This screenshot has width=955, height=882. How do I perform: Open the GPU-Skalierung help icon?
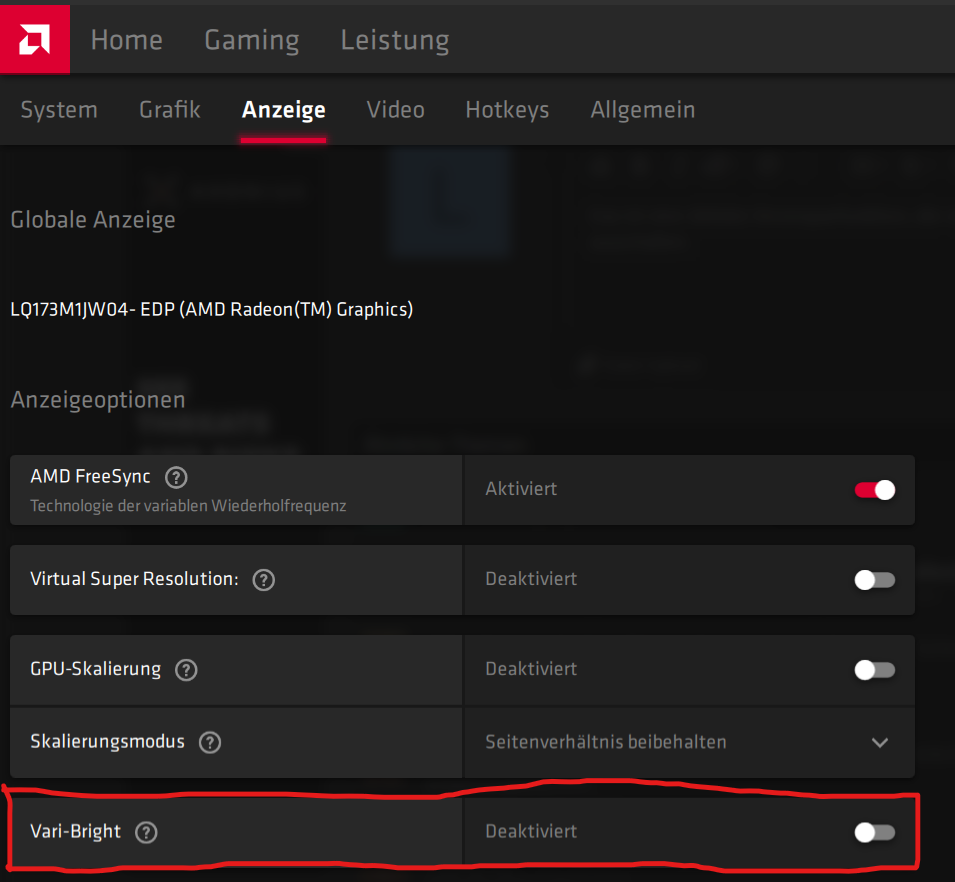186,670
